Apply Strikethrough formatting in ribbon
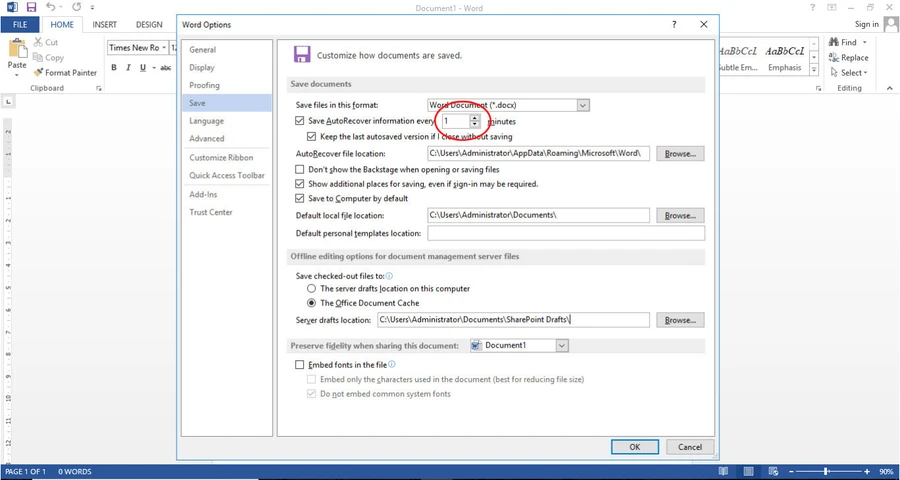This screenshot has width=900, height=480. pyautogui.click(x=166, y=68)
